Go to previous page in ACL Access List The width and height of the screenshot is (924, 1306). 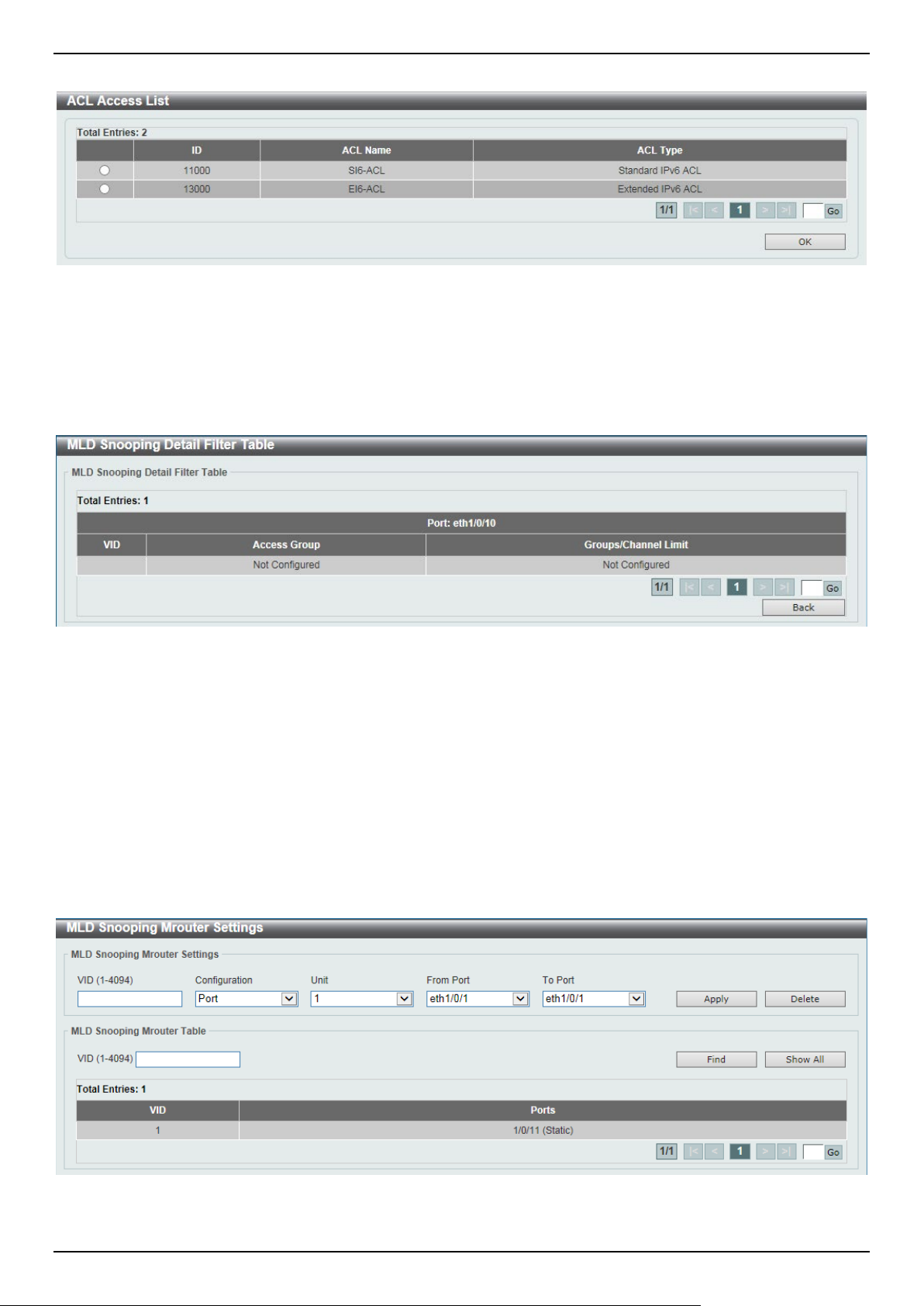[x=714, y=210]
